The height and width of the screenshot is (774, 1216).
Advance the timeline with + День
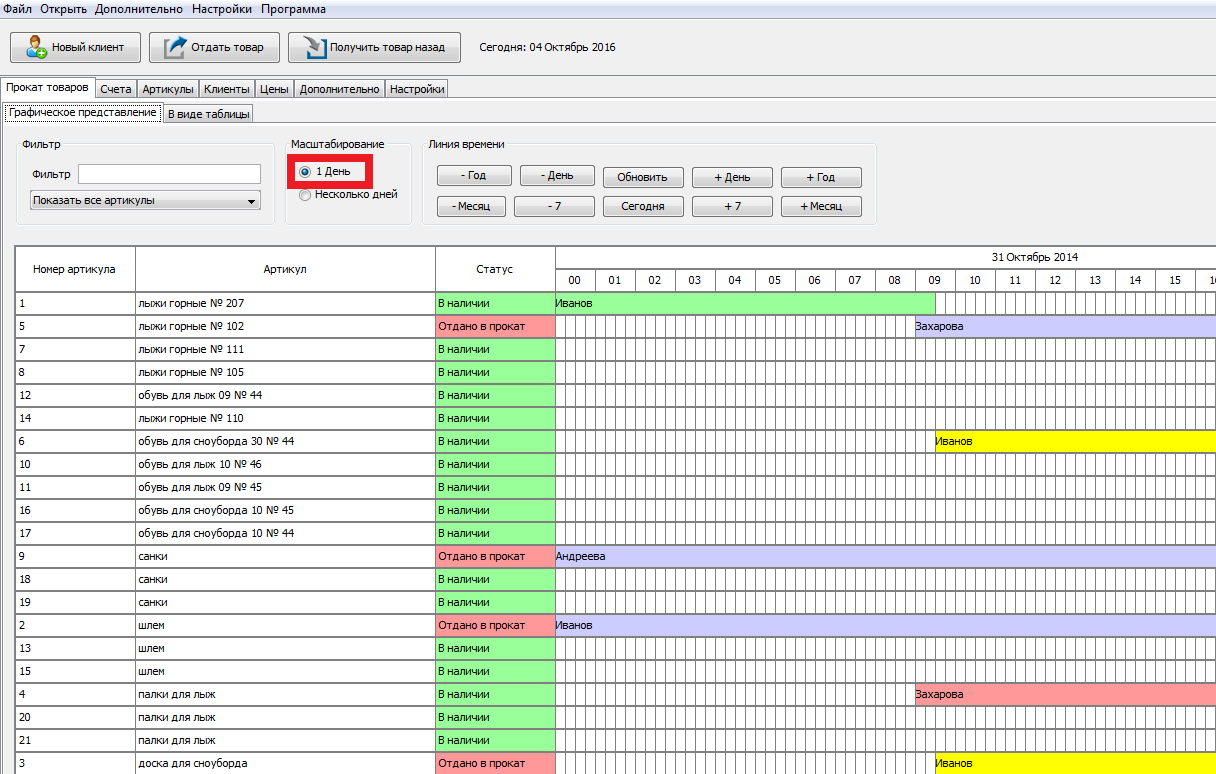click(732, 177)
